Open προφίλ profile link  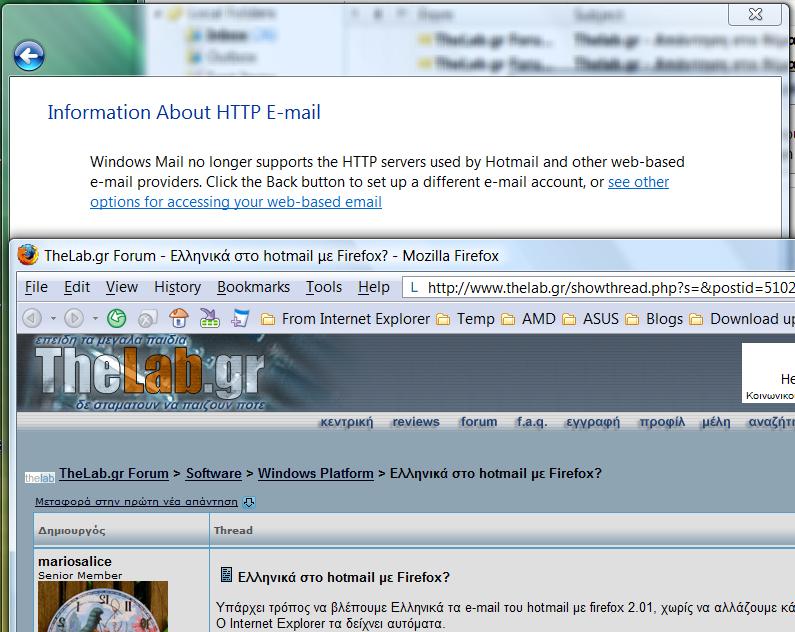click(662, 422)
